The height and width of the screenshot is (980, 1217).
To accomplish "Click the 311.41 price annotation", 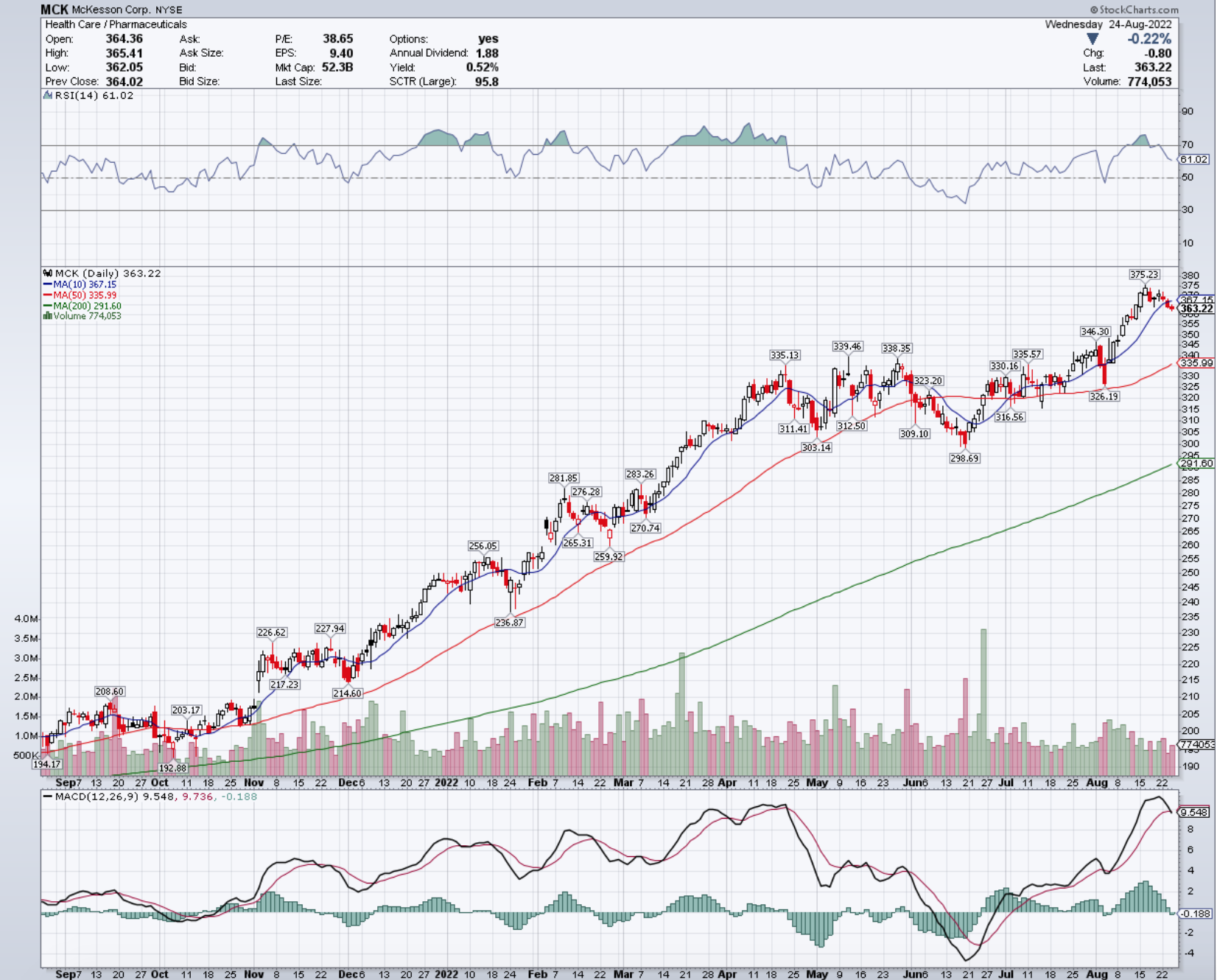I will [x=793, y=429].
